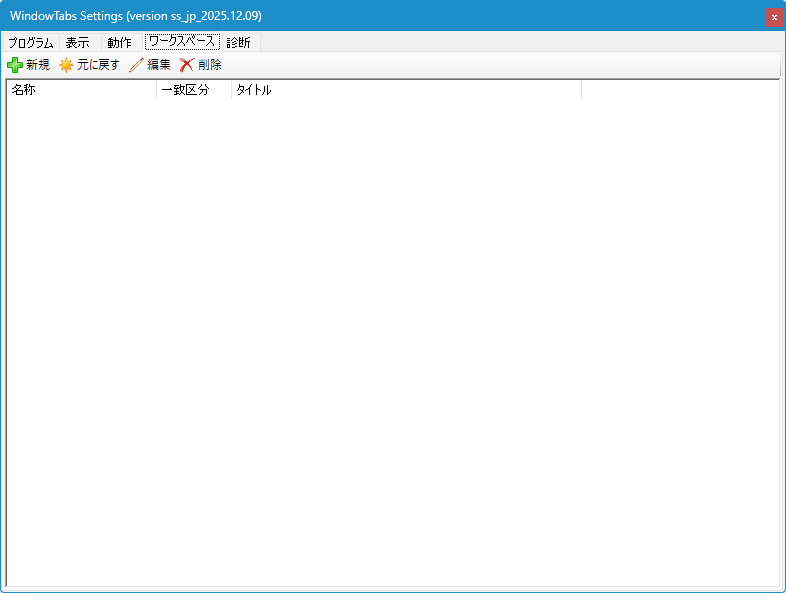This screenshot has height=593, width=786.
Task: Close the WindowTabs Settings window
Action: [773, 17]
